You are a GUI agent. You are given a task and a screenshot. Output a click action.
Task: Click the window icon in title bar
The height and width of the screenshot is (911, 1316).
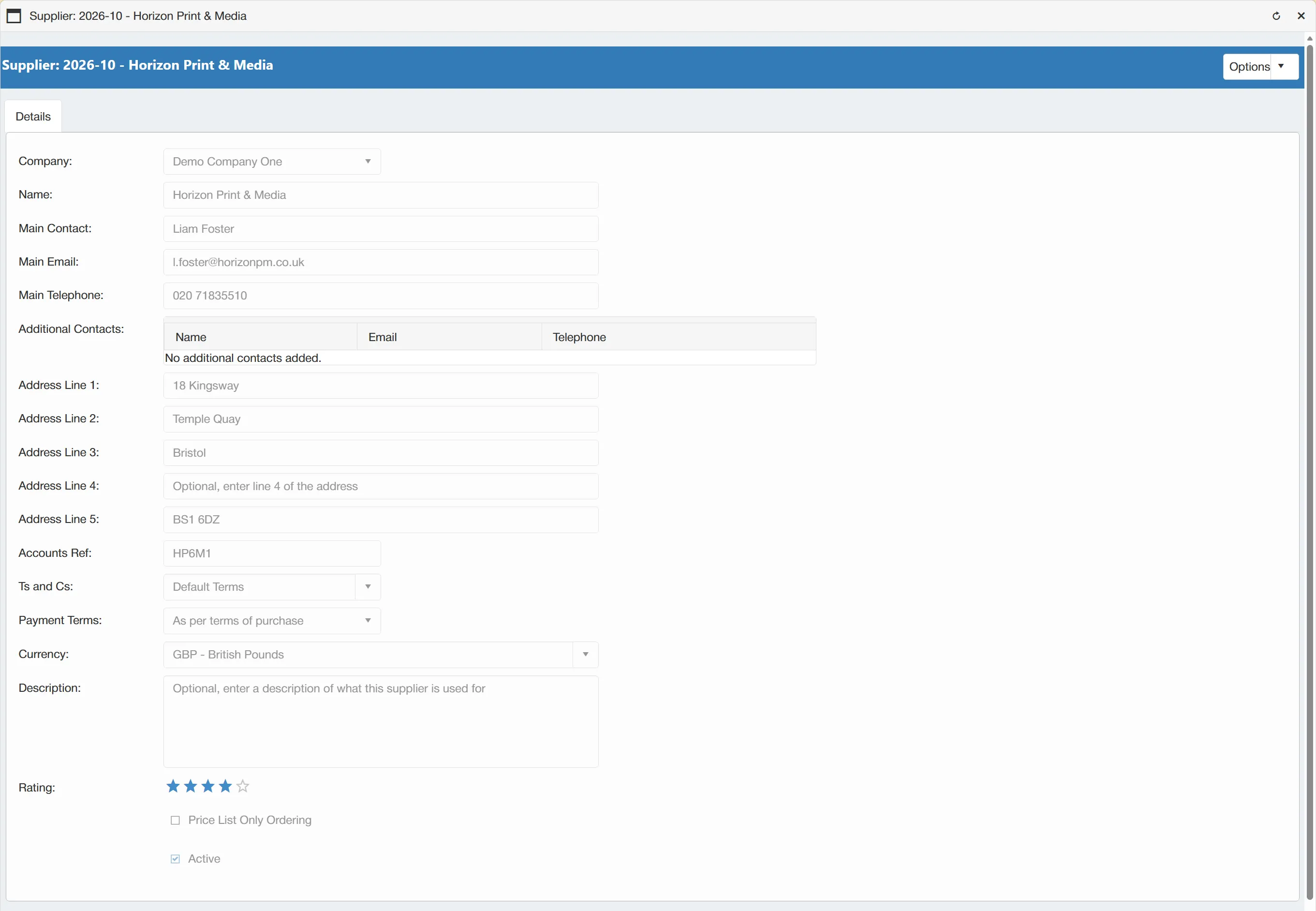(x=14, y=16)
